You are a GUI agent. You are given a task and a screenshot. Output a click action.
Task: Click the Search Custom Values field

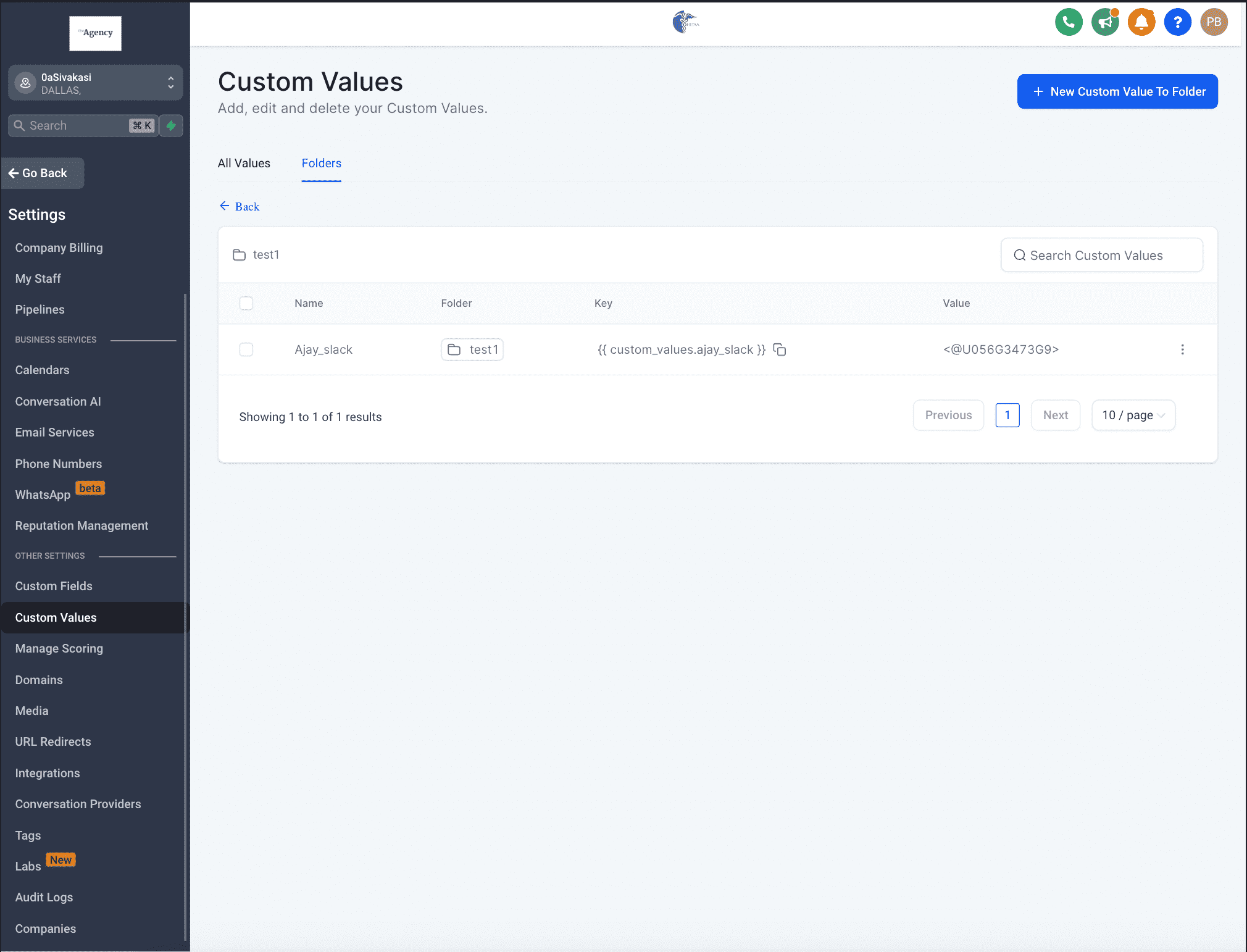(1102, 256)
